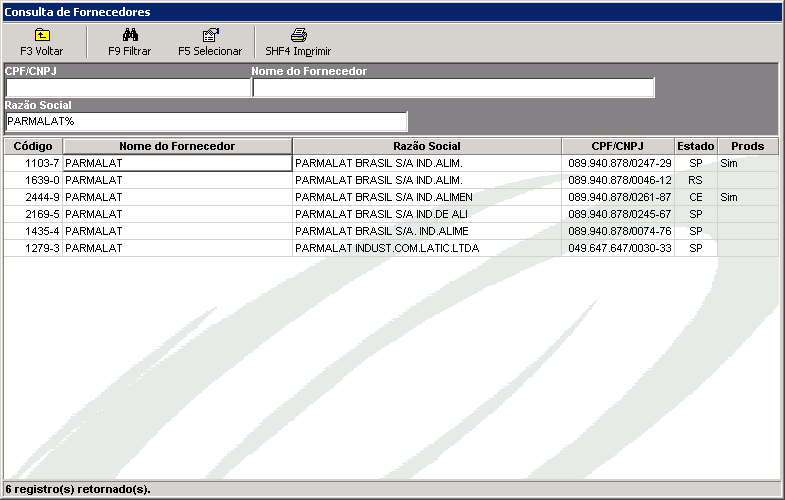Image resolution: width=785 pixels, height=500 pixels.
Task: Click the 6 registro(s) retornado(s) status text
Action: (x=78, y=489)
